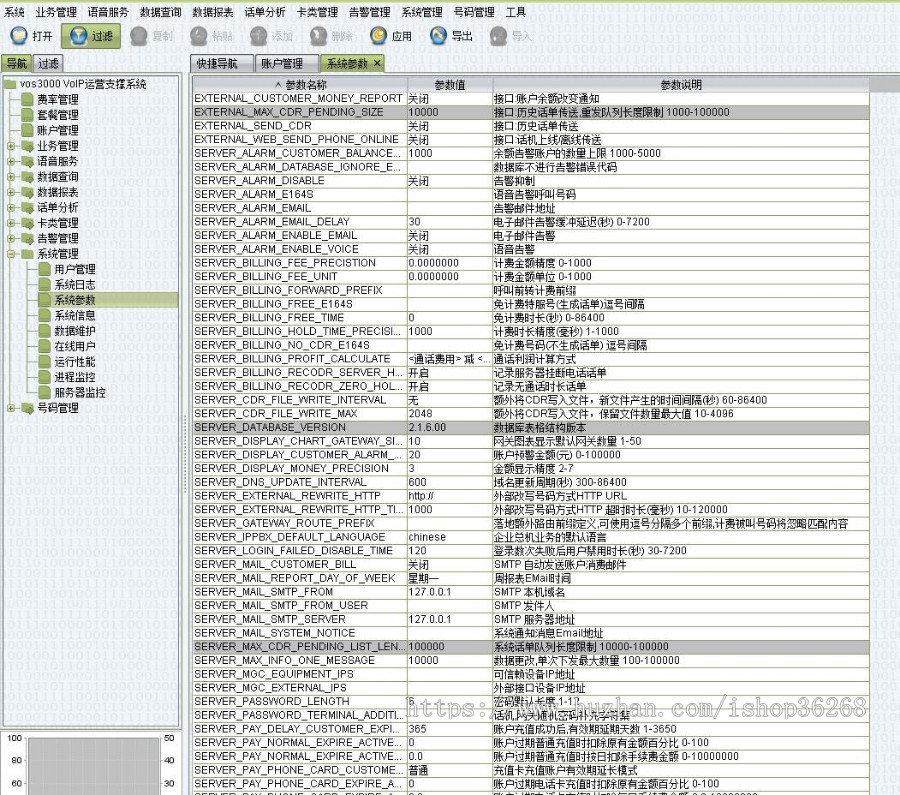Viewport: 900px width, 795px height.
Task: Select the EXTERNAL_MAX_CDR_PENDING_SIZE row
Action: 531,113
